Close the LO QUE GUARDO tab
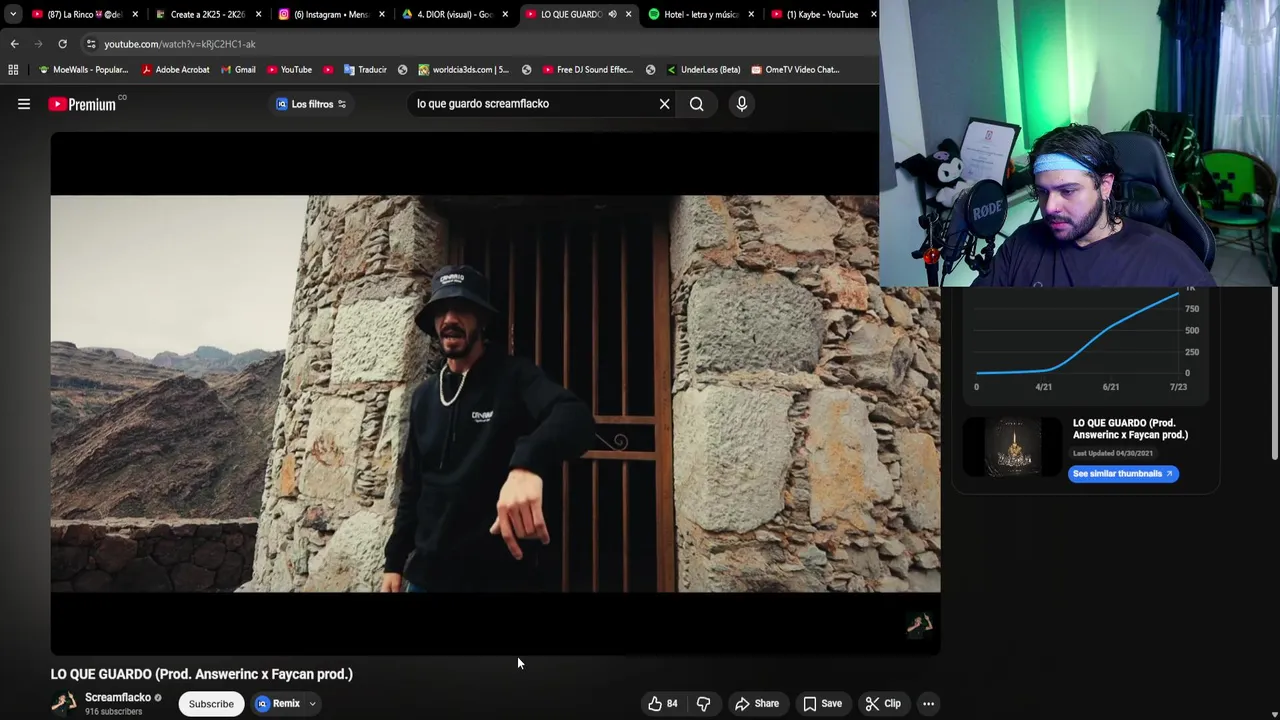This screenshot has height=720, width=1280. coord(628,14)
